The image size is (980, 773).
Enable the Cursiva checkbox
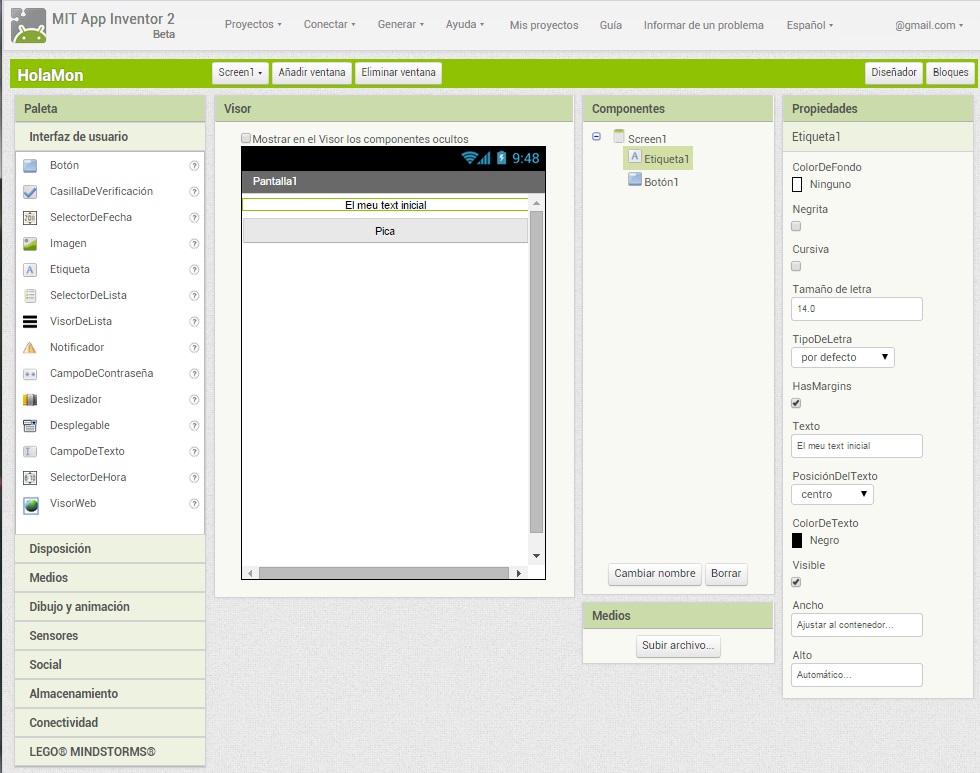click(x=796, y=266)
